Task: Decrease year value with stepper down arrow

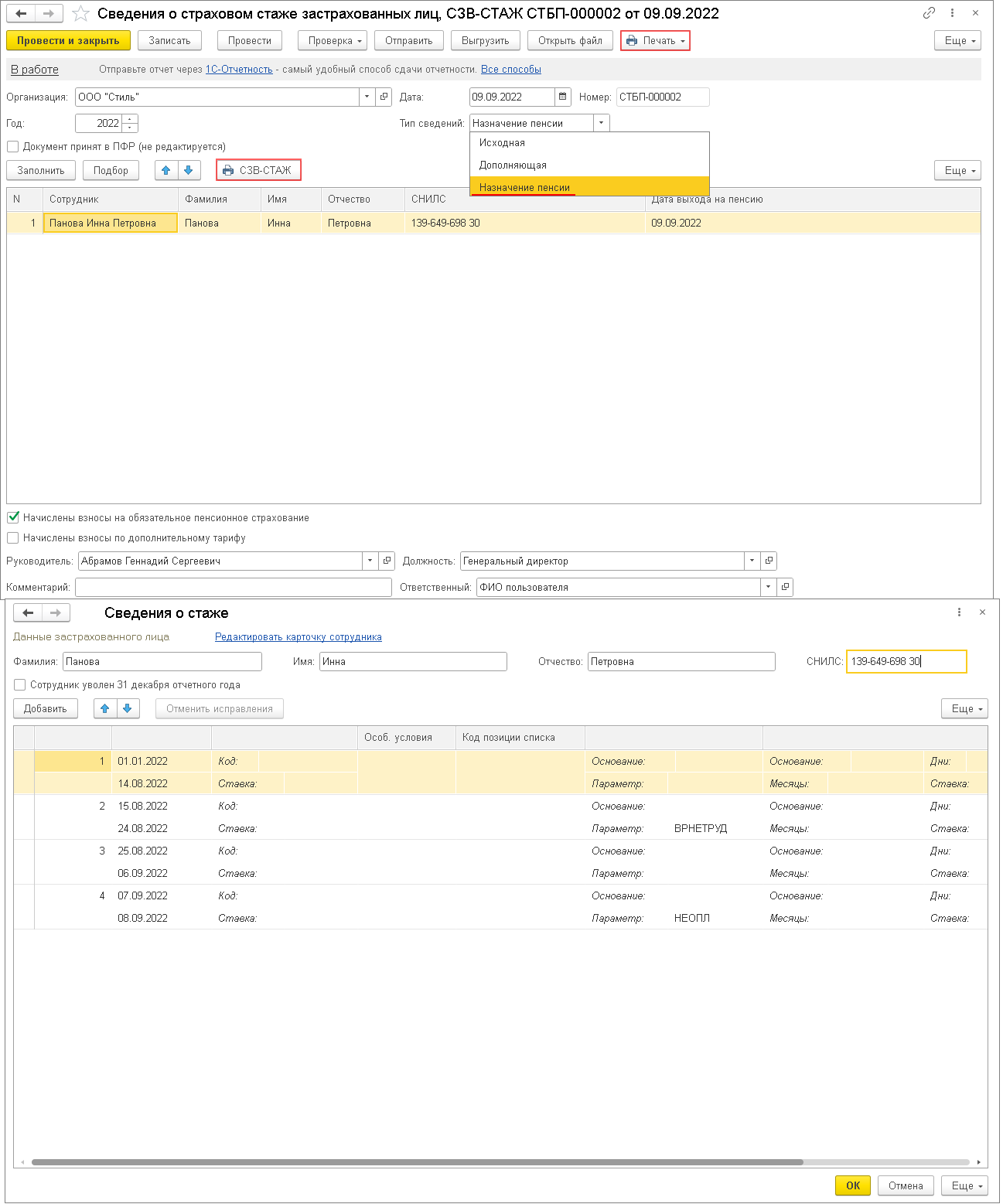Action: 130,128
